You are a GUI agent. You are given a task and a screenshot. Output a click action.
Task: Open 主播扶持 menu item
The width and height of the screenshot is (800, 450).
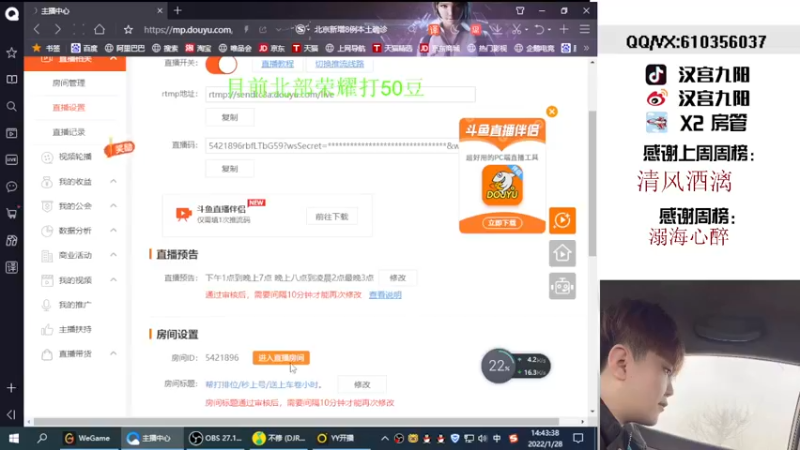coord(75,329)
